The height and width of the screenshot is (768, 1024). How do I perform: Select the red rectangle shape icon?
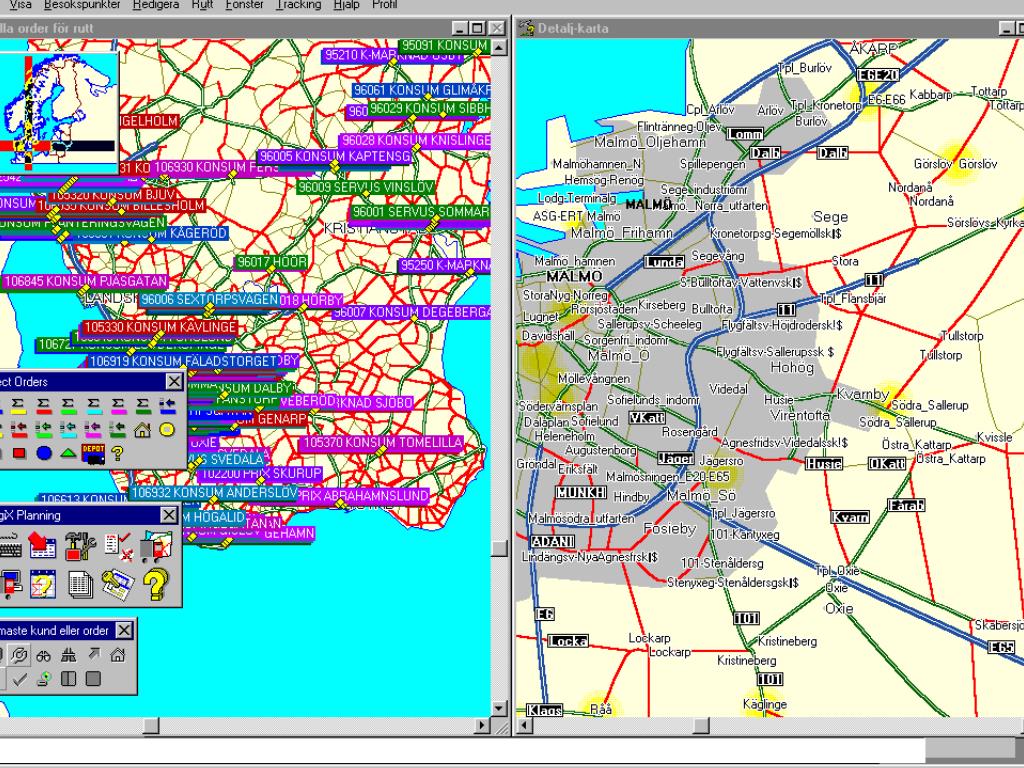pyautogui.click(x=19, y=453)
